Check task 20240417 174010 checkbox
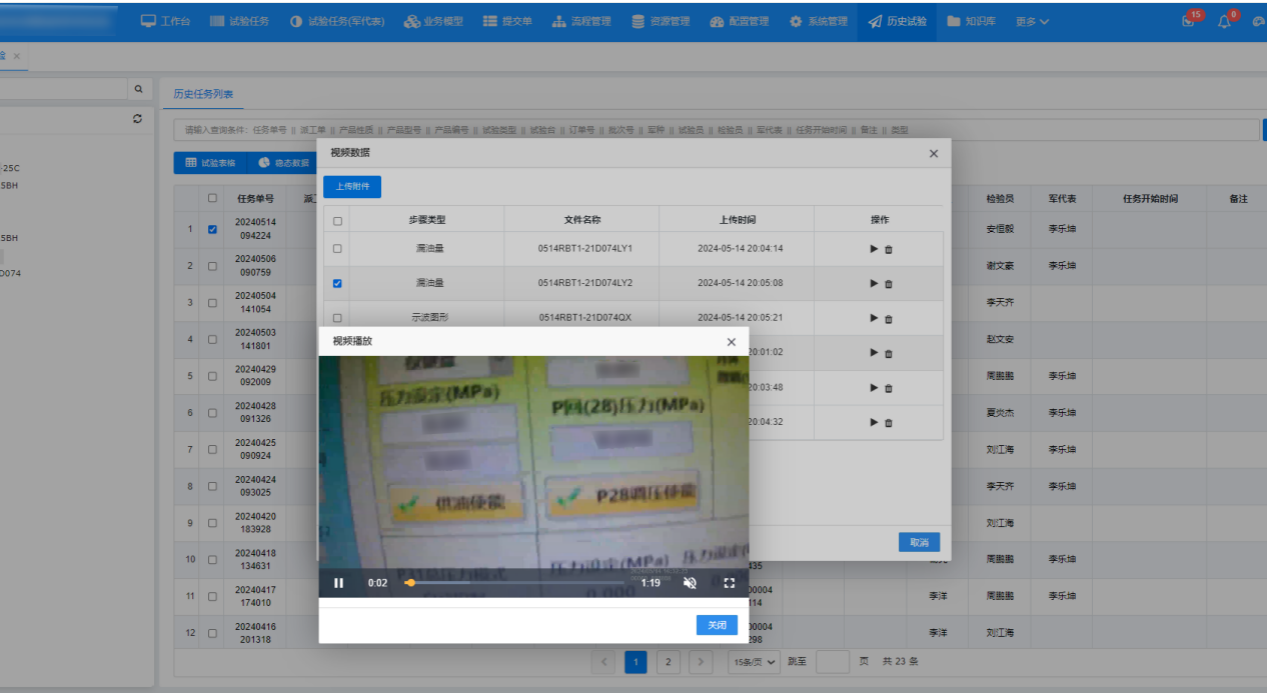The image size is (1267, 693). pyautogui.click(x=212, y=596)
